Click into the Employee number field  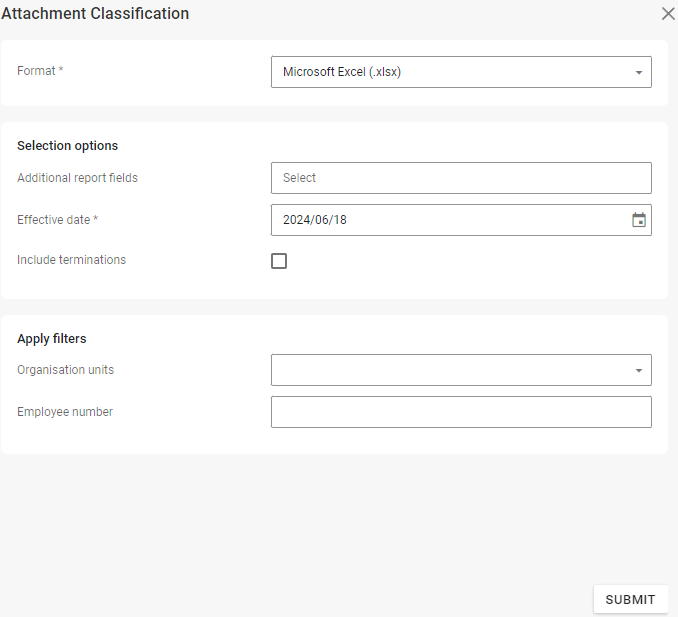[x=461, y=412]
